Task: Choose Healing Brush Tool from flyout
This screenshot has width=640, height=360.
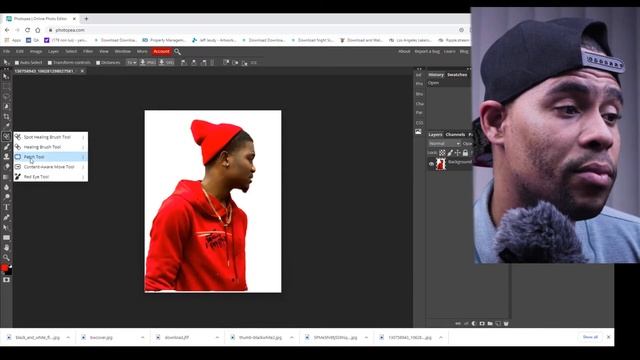Action: tap(51, 147)
